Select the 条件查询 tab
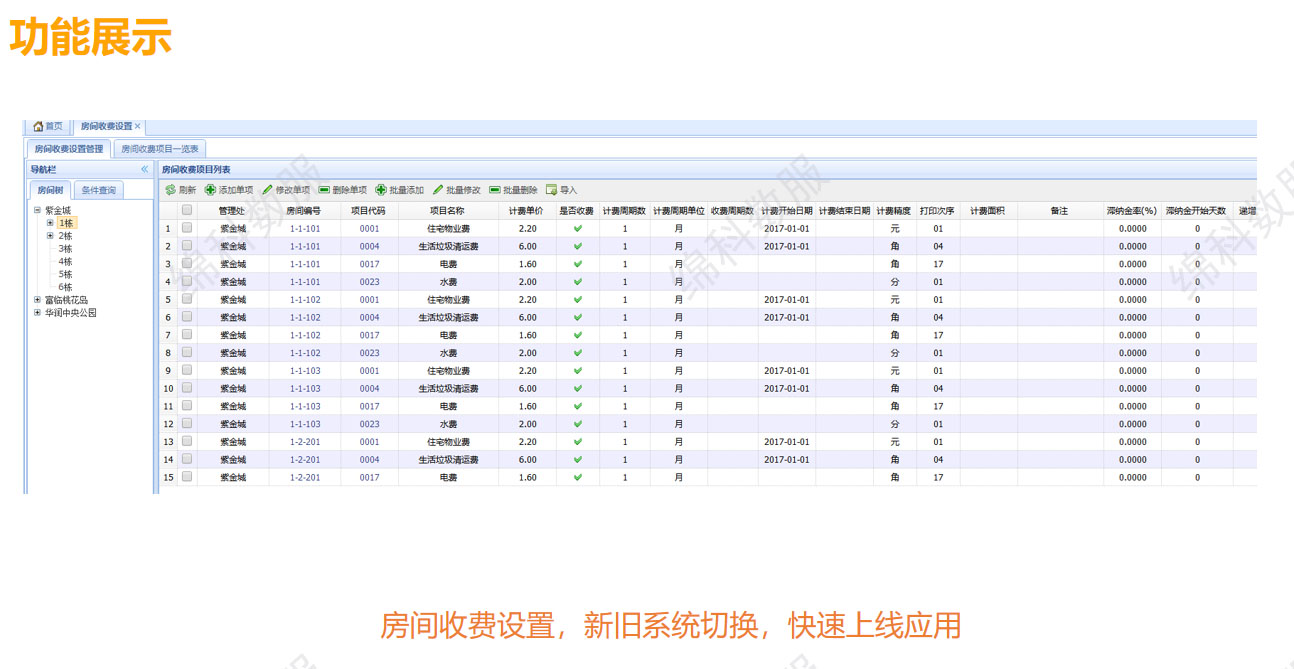Screen dimensions: 1294x669 pos(98,190)
